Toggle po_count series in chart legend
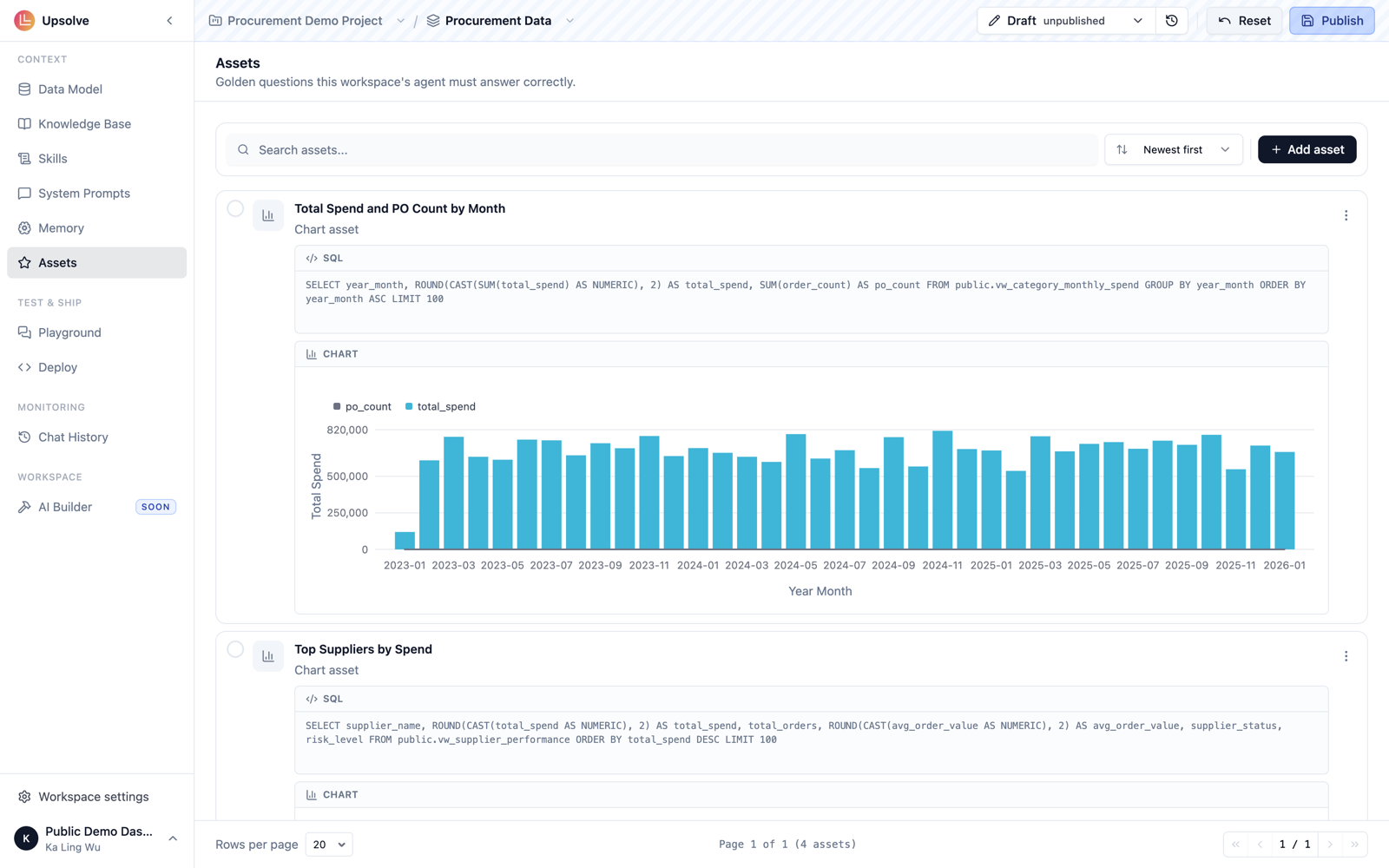The height and width of the screenshot is (868, 1389). click(x=362, y=406)
